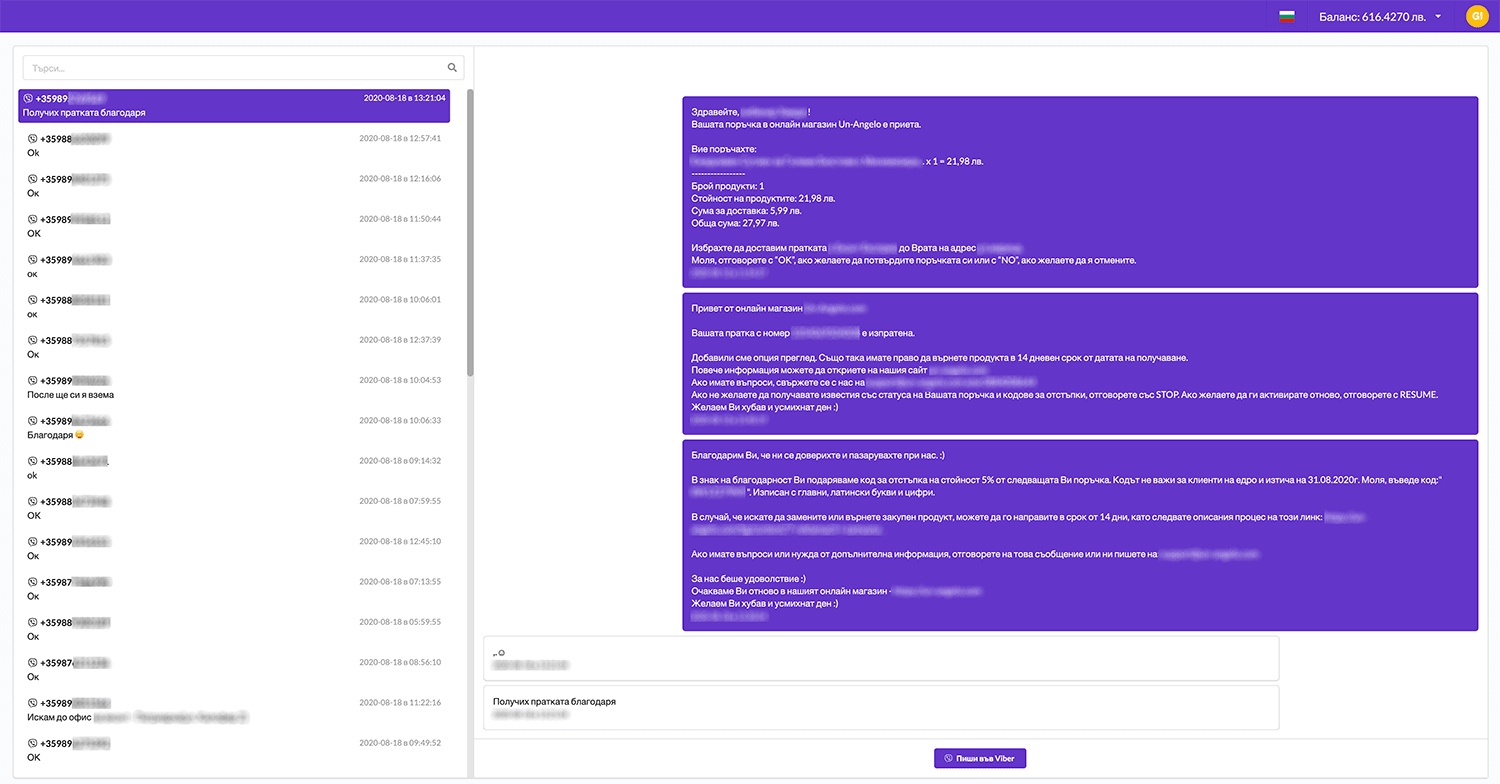
Task: Open conversation from 2020-08-18 12:57:41
Action: tap(234, 146)
